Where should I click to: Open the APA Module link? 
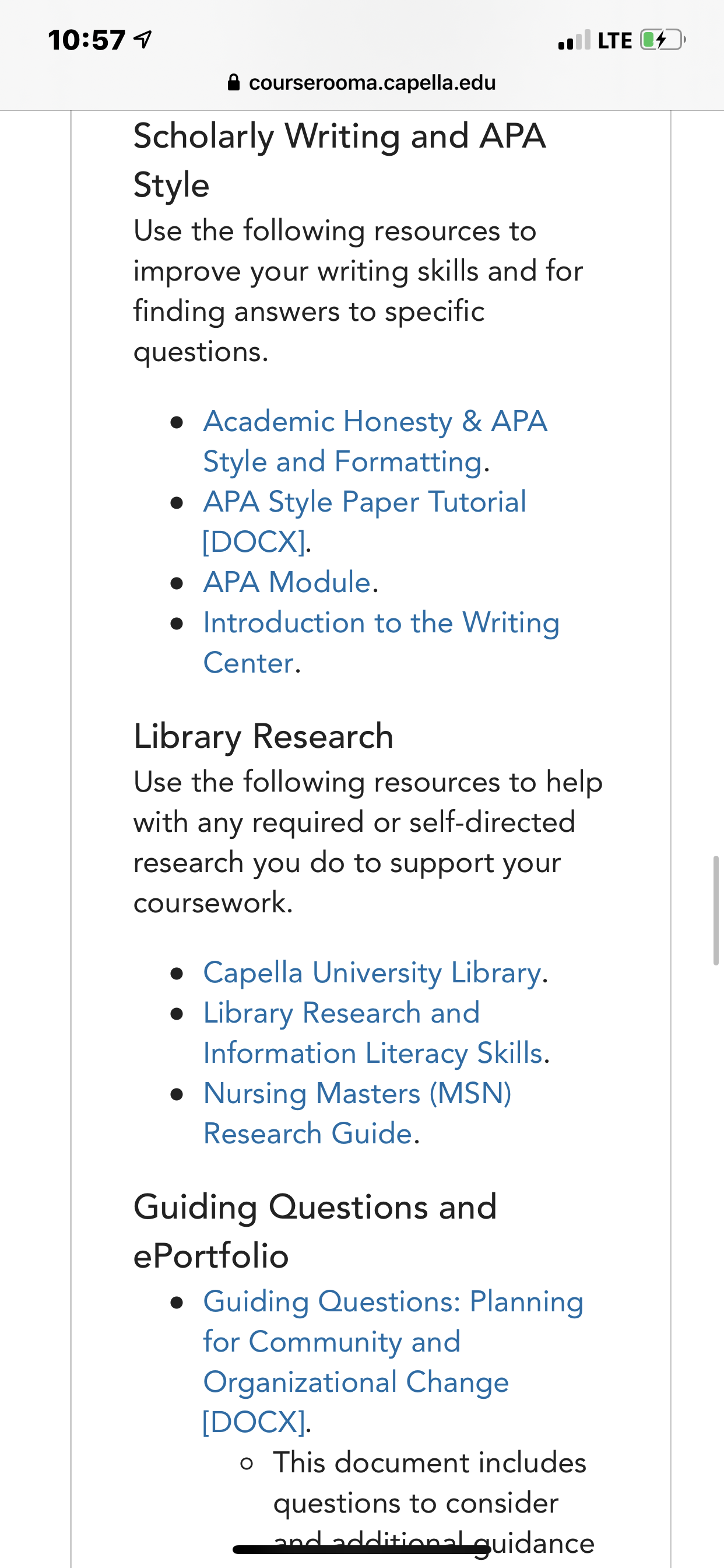pyautogui.click(x=287, y=582)
